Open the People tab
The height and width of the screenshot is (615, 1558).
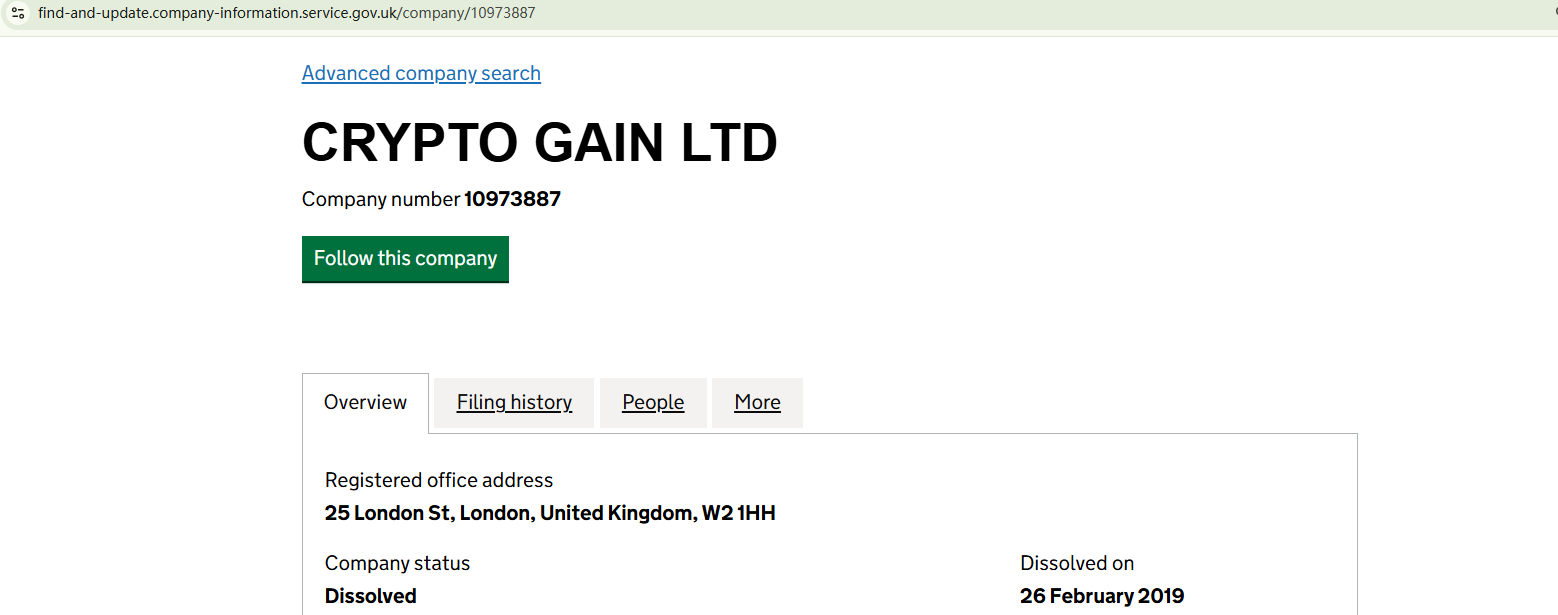tap(653, 402)
